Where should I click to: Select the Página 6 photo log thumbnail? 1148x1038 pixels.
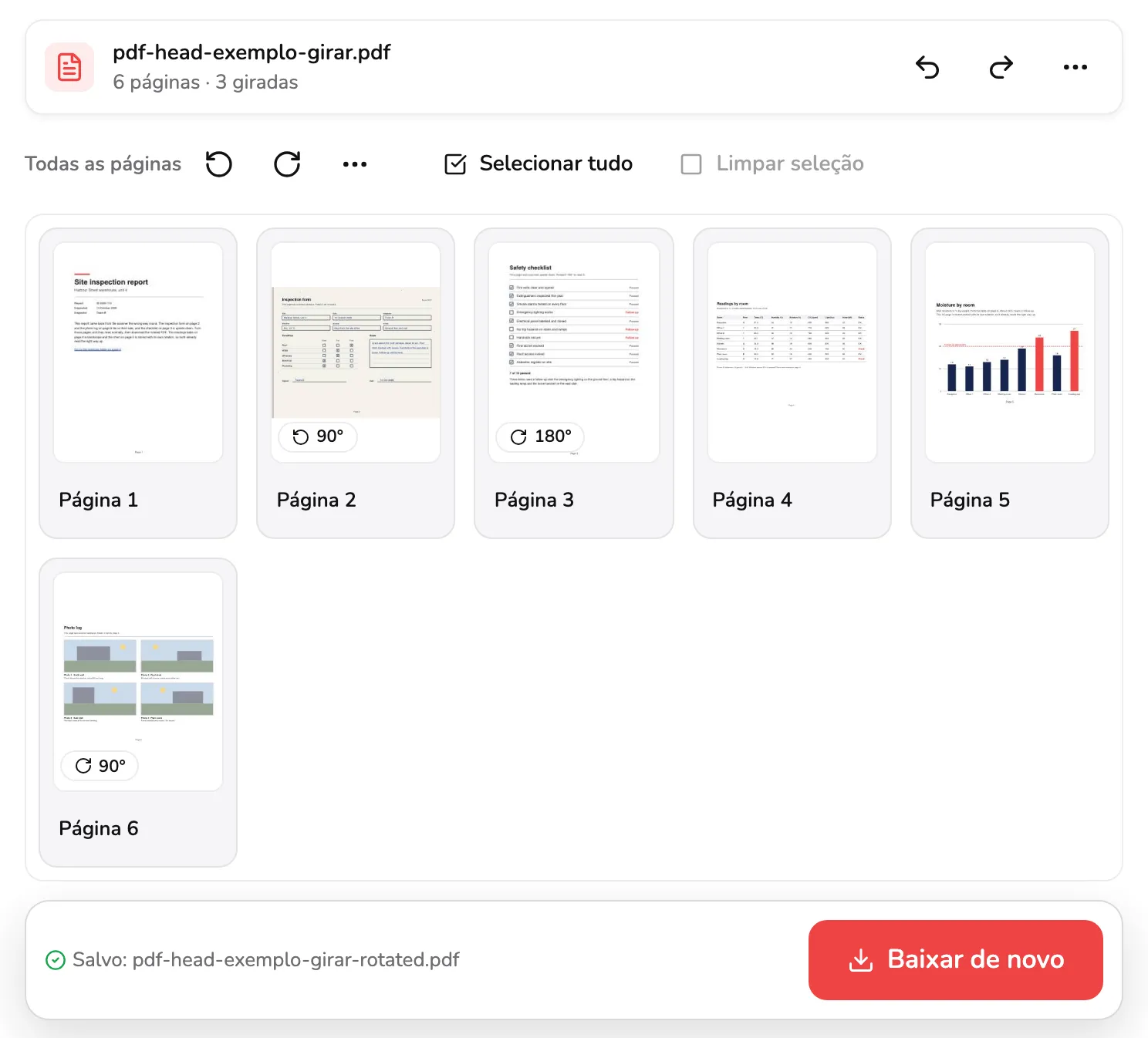pyautogui.click(x=138, y=682)
